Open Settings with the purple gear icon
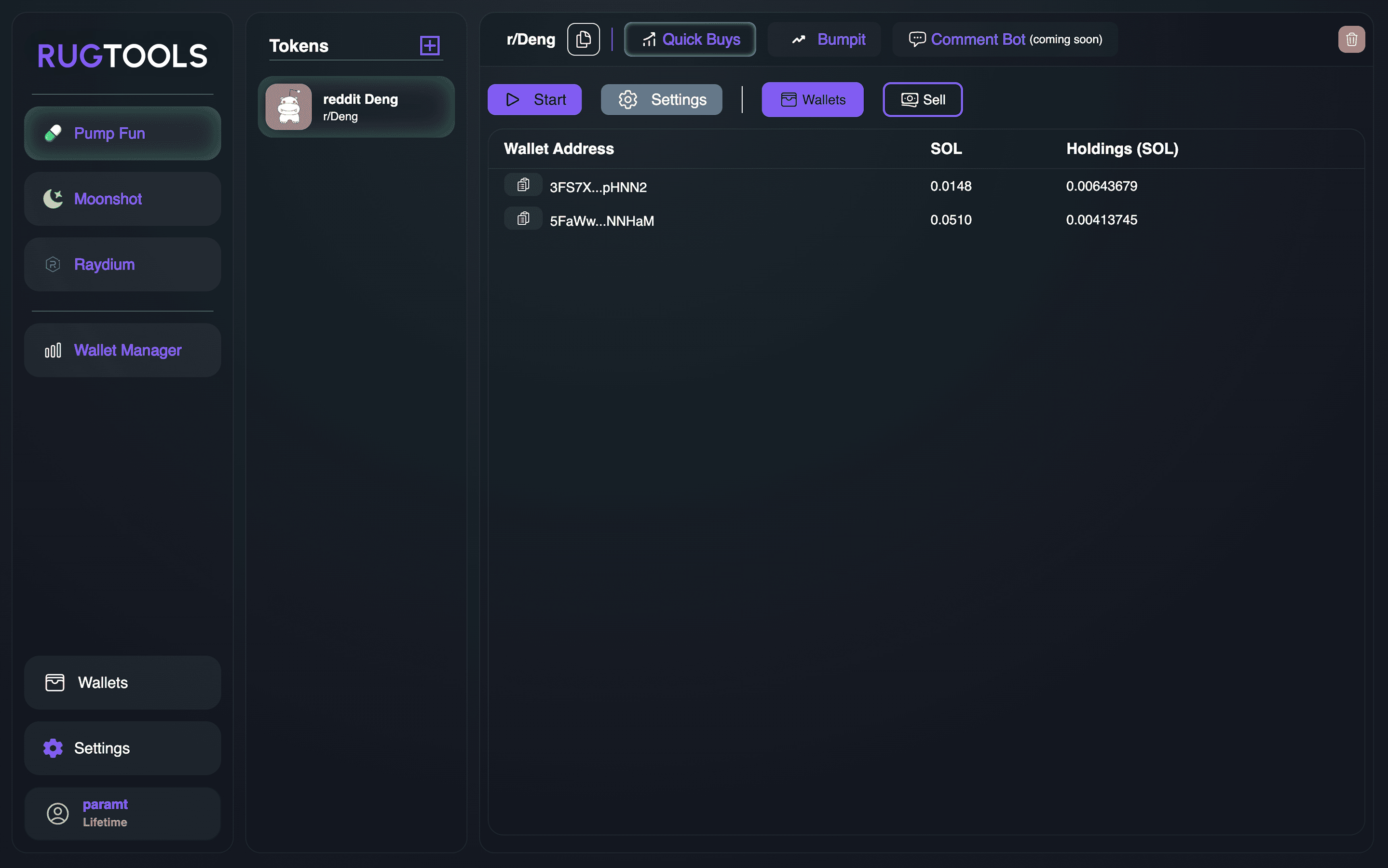 [122, 748]
